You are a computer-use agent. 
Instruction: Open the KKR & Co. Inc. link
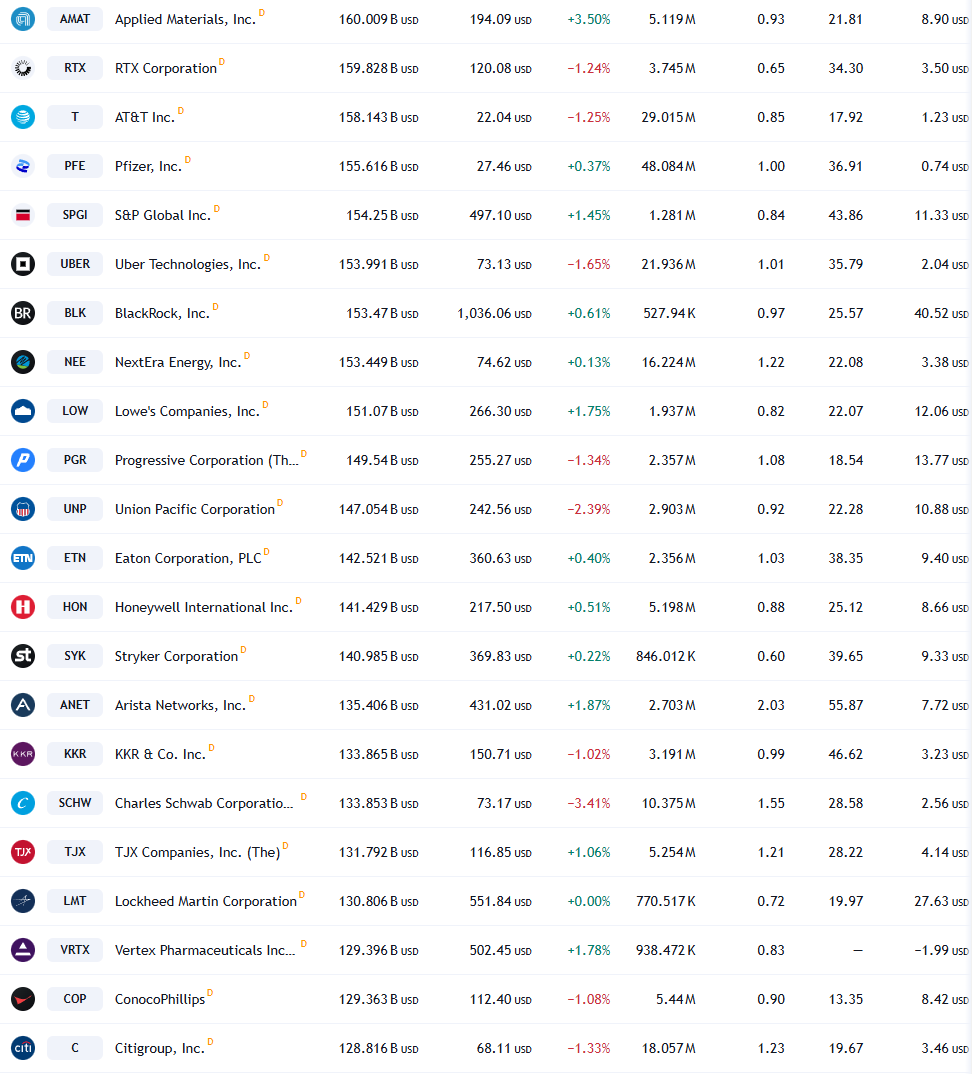160,754
